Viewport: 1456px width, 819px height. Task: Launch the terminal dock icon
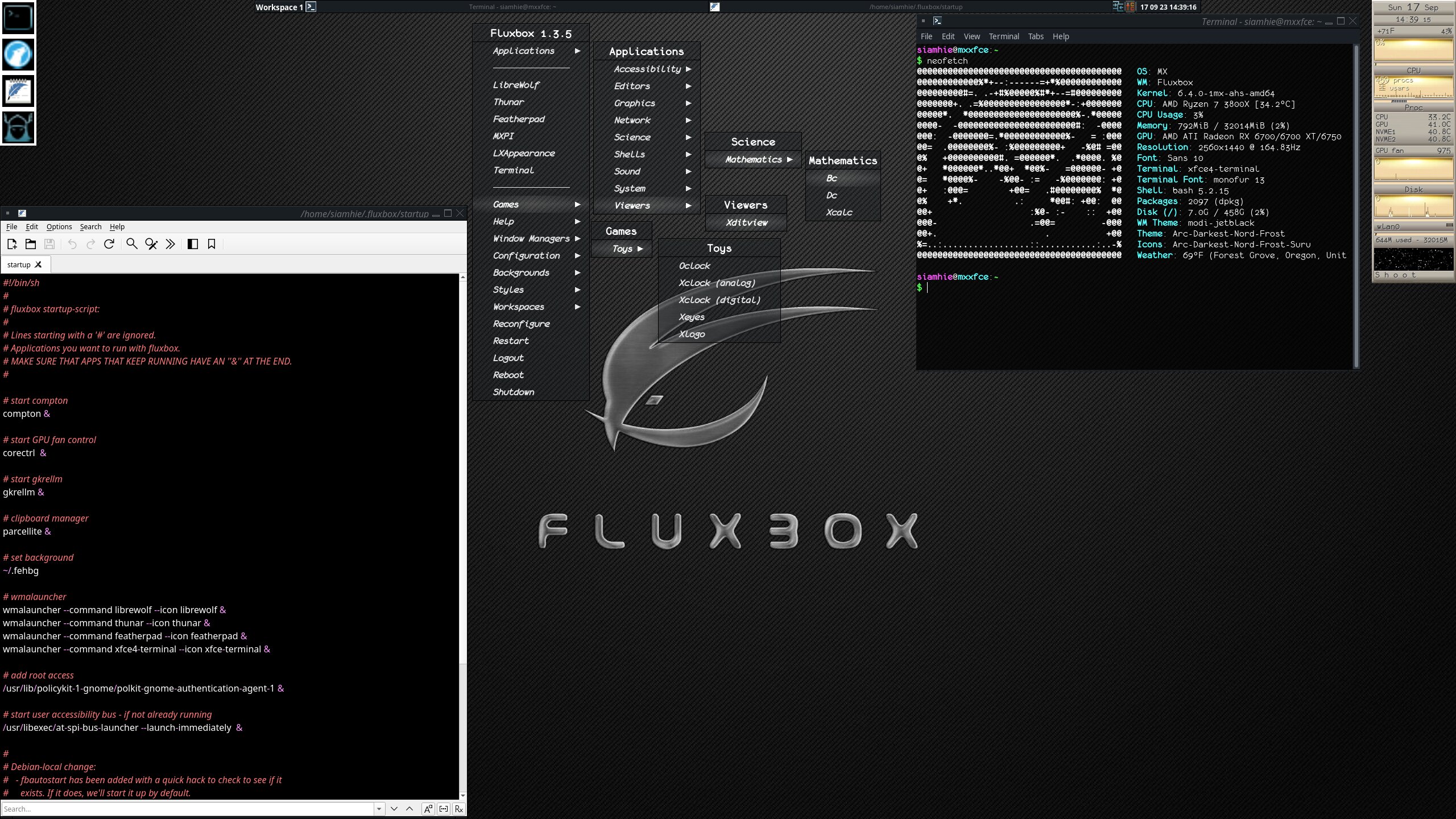pyautogui.click(x=18, y=18)
